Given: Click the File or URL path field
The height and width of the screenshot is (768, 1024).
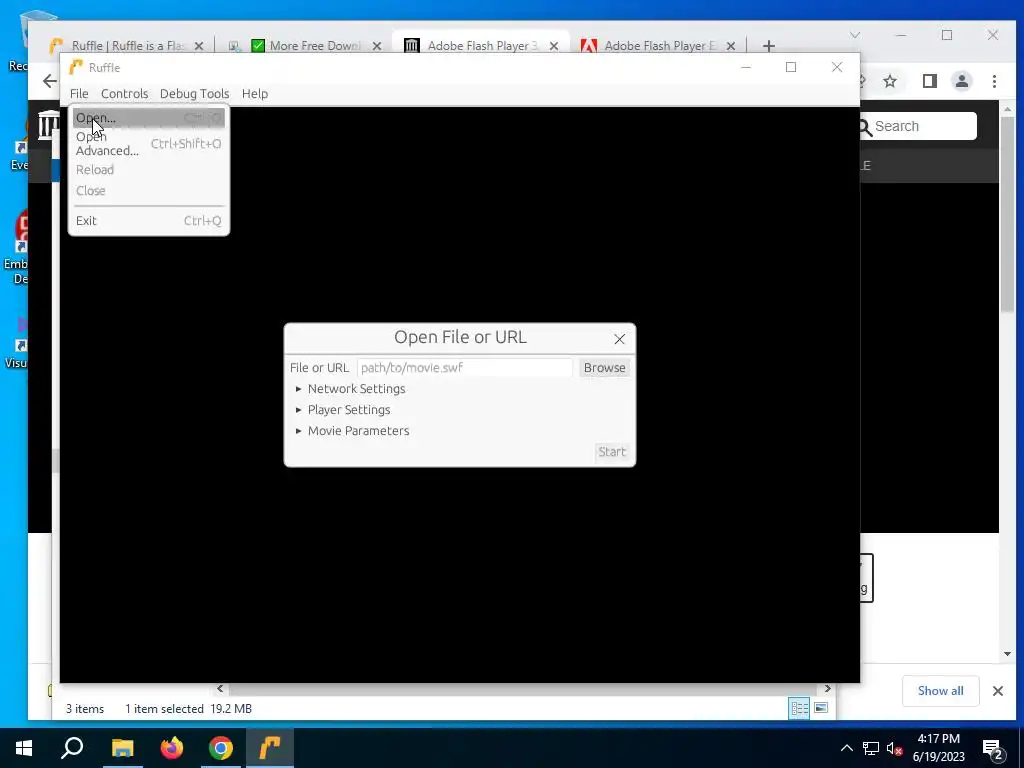Looking at the screenshot, I should point(464,368).
